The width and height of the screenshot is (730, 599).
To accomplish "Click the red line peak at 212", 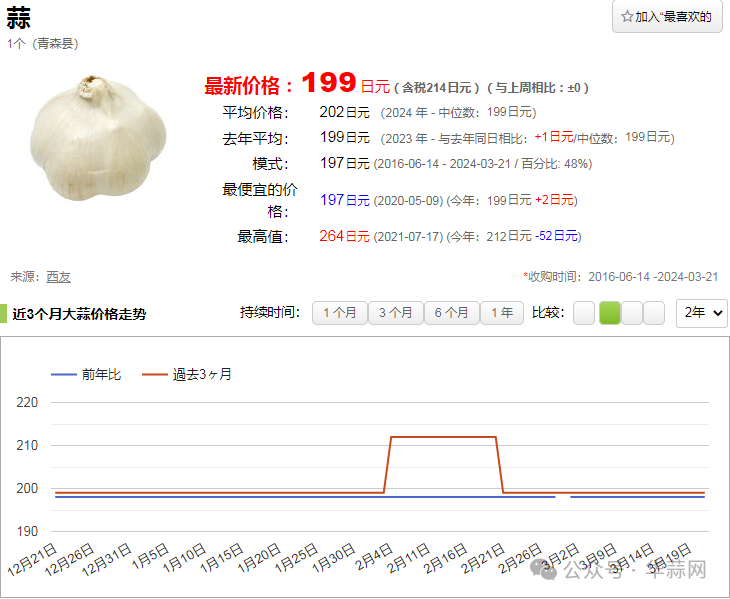I will (442, 437).
